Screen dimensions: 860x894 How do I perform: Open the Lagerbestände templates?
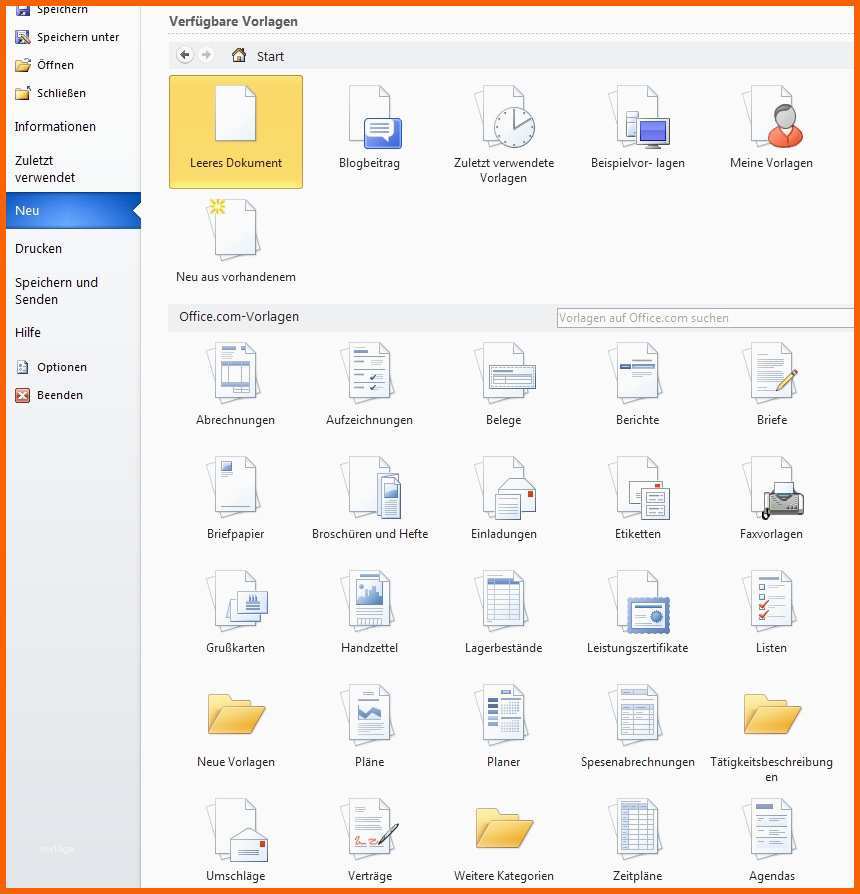point(504,612)
